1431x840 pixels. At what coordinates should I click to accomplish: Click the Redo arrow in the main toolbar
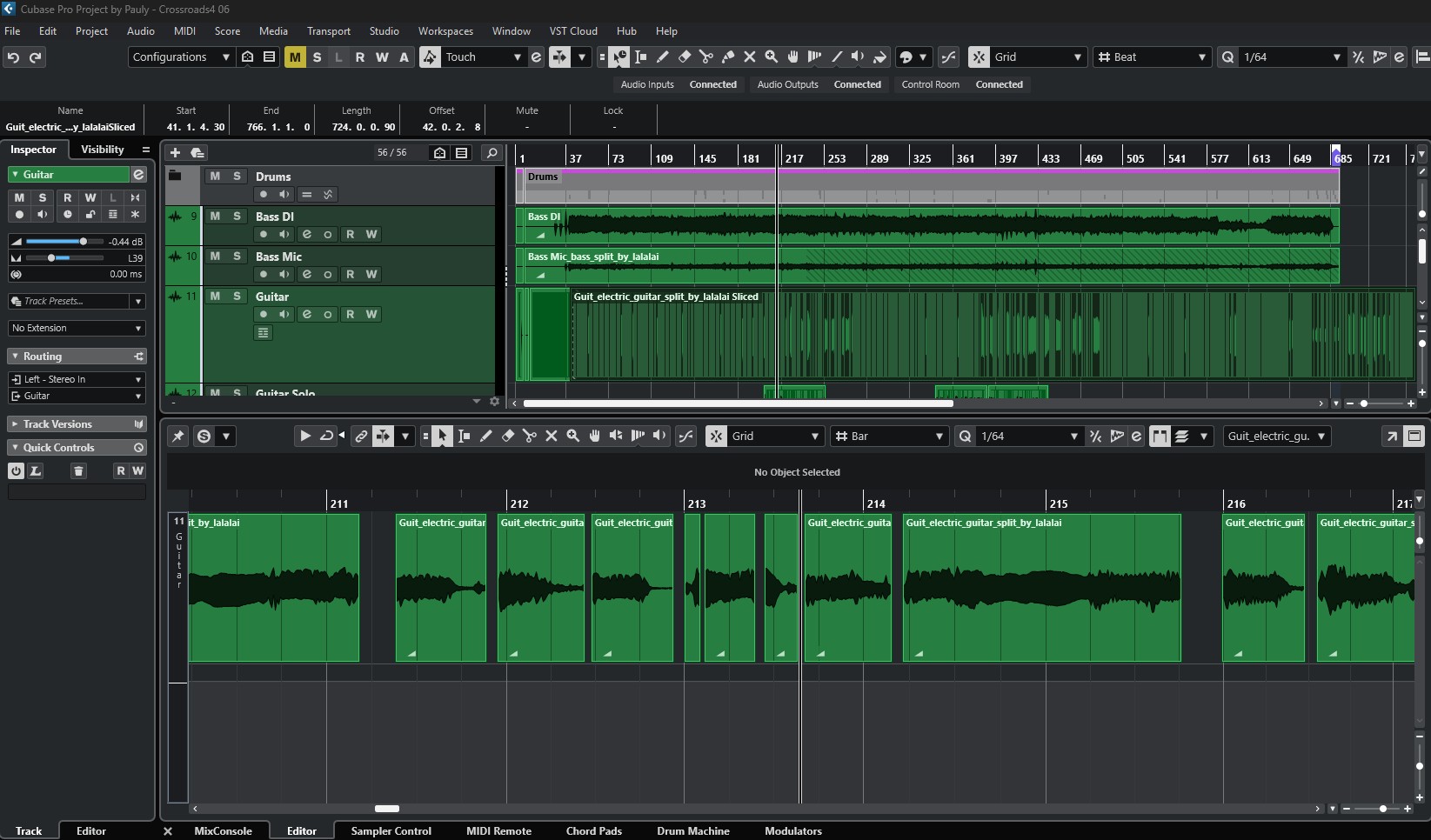pos(36,57)
